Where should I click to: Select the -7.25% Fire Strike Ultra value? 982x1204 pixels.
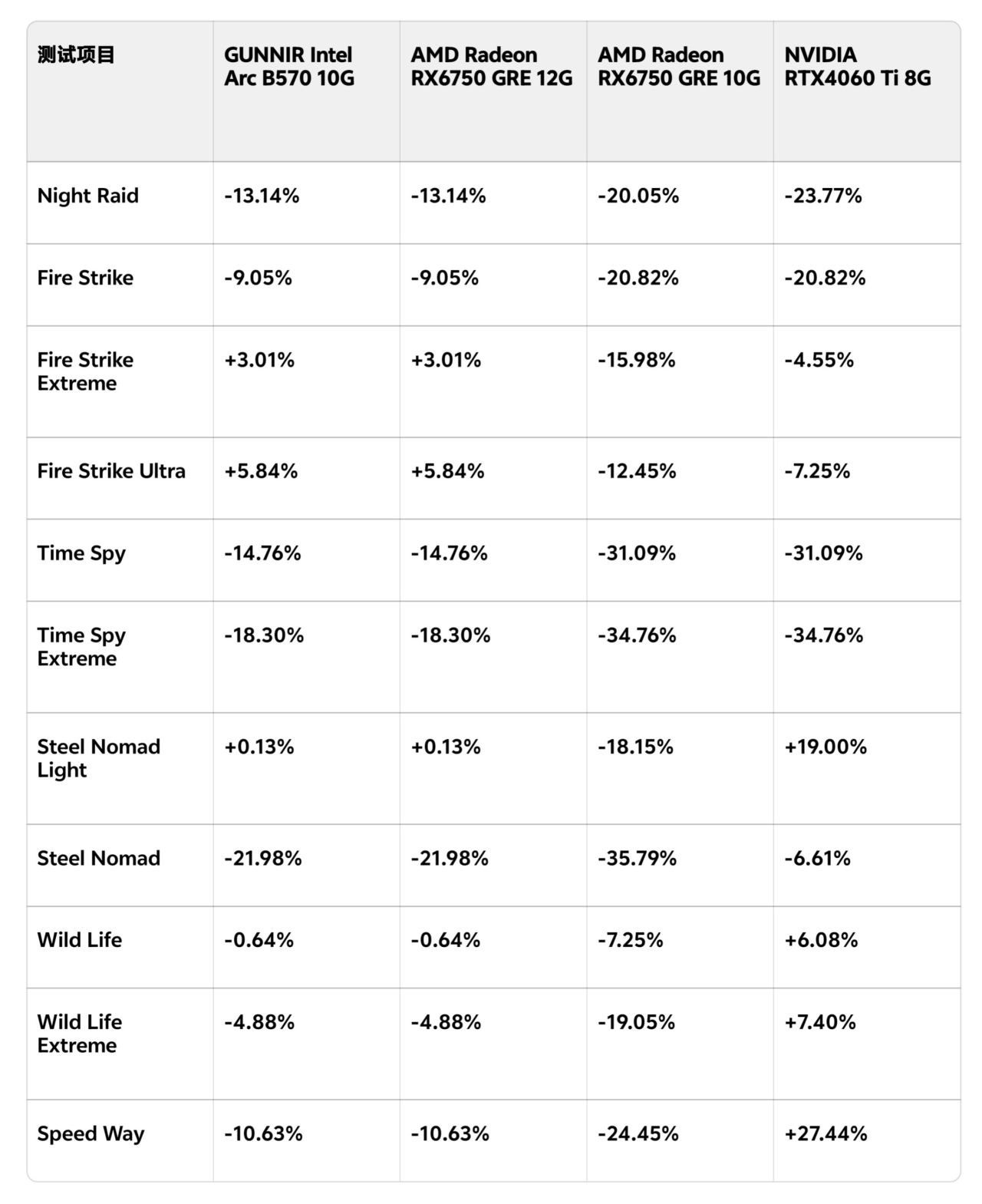(x=816, y=471)
